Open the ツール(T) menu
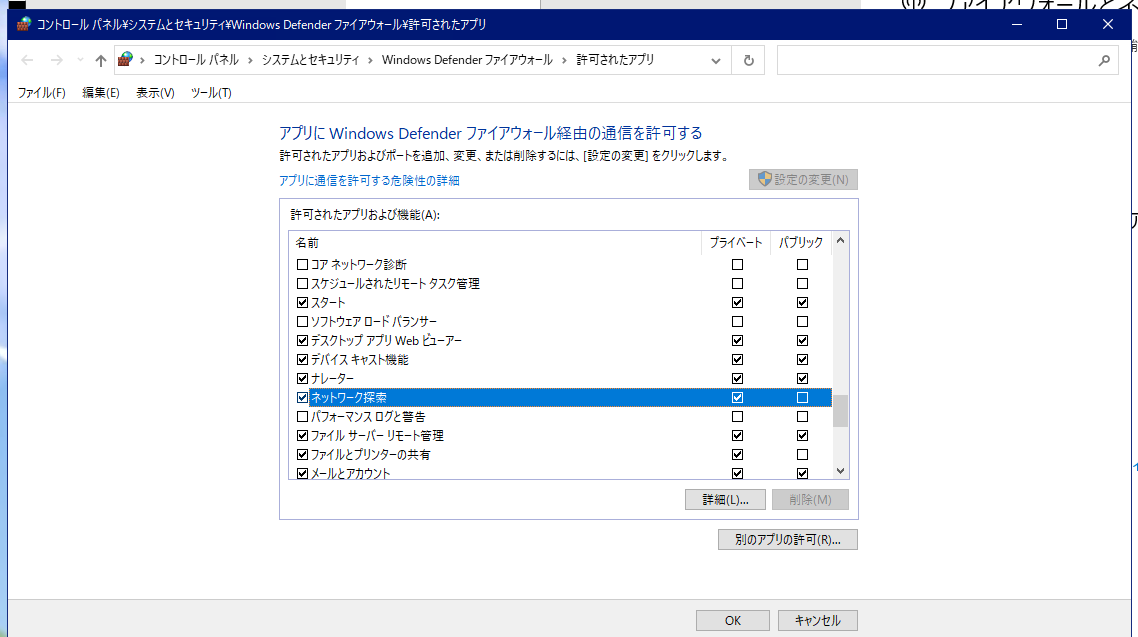Image resolution: width=1138 pixels, height=637 pixels. 211,93
